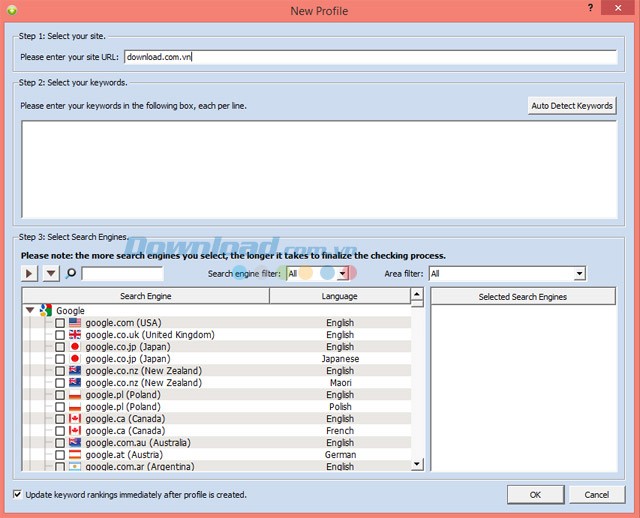The height and width of the screenshot is (518, 640).
Task: Click the USA flag icon for google.com
Action: point(75,323)
